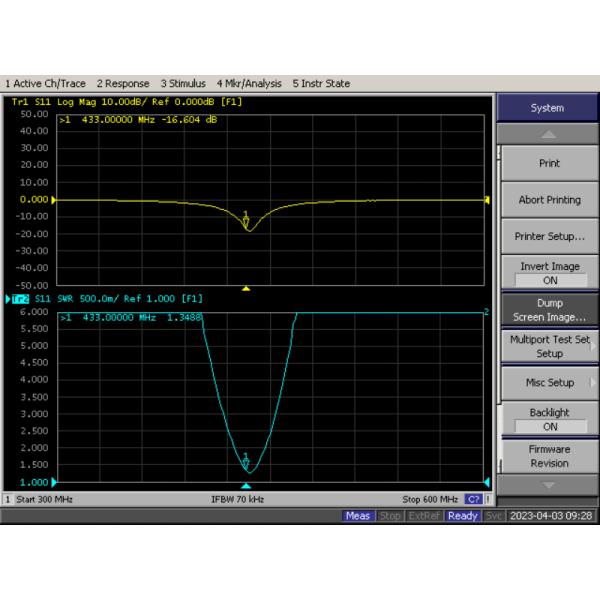Expand the Misc Setup submenu
This screenshot has width=600, height=600.
549,383
